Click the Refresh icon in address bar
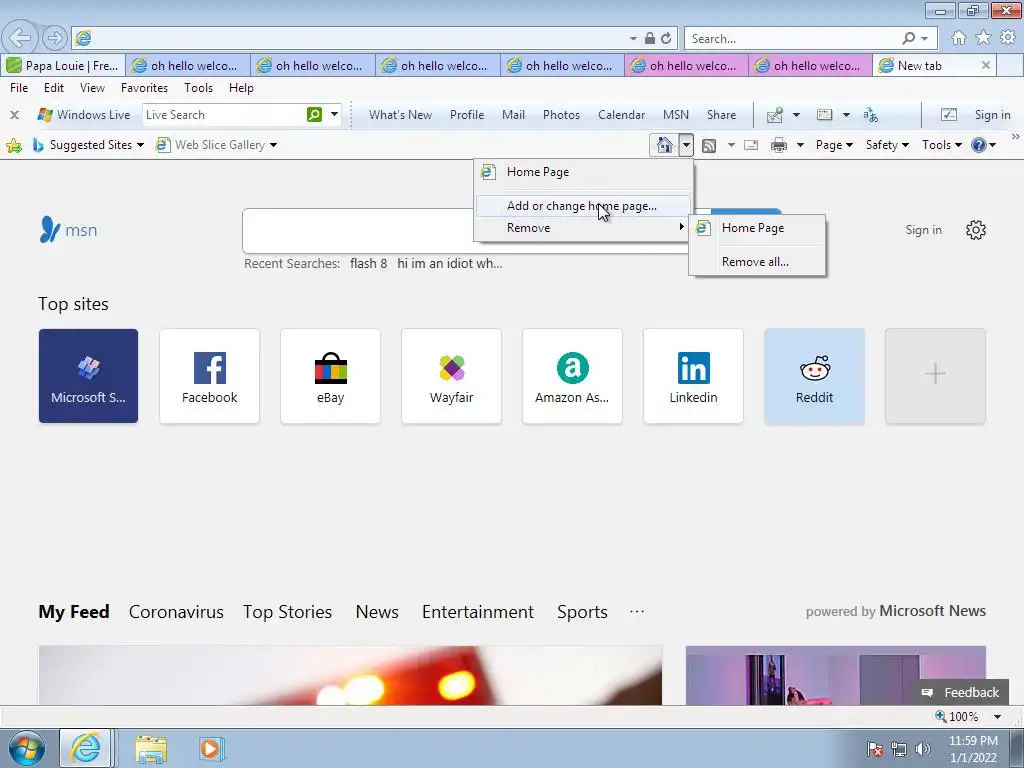 click(x=665, y=39)
